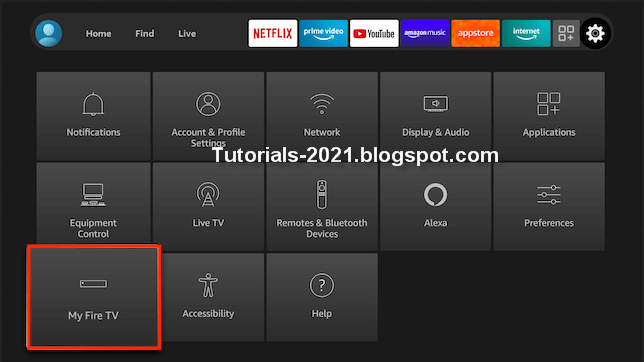Open the Preferences settings tile
The width and height of the screenshot is (644, 362).
click(x=549, y=206)
